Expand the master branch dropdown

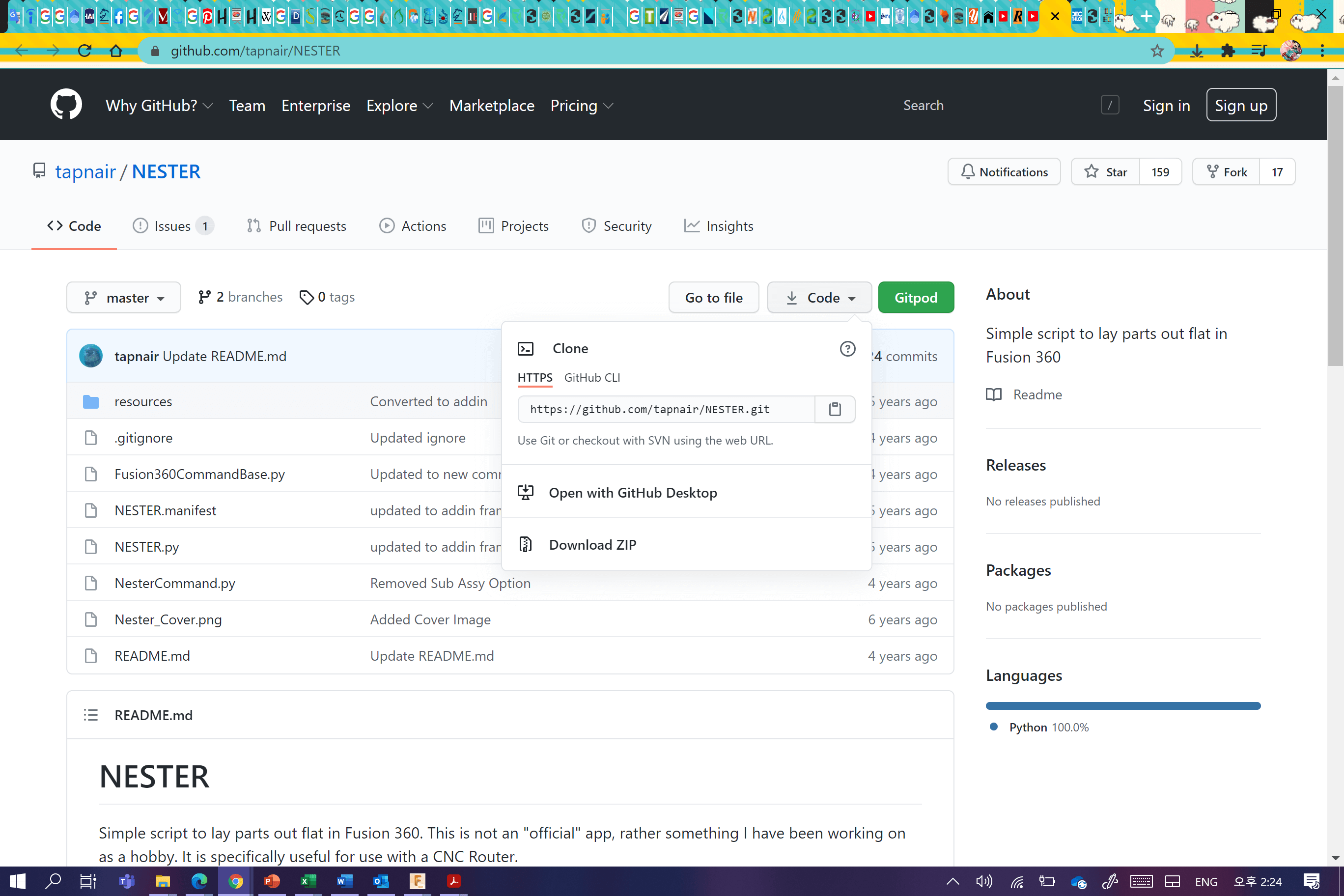coord(123,298)
